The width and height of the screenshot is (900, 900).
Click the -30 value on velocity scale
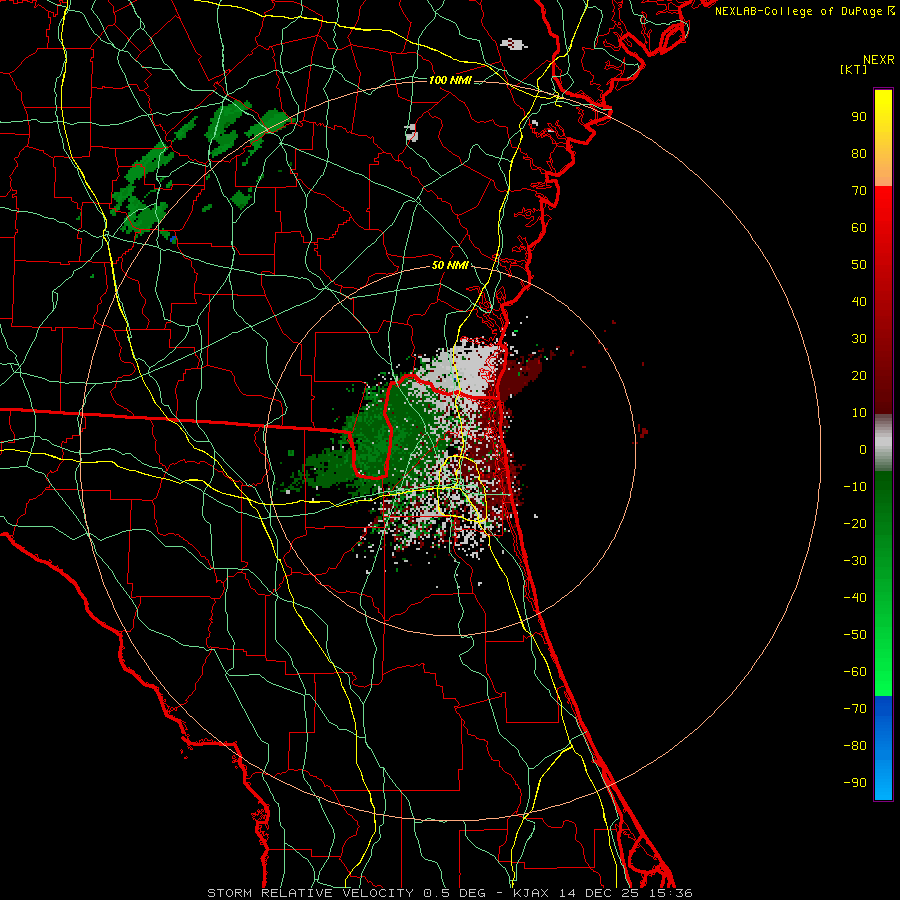coord(855,561)
